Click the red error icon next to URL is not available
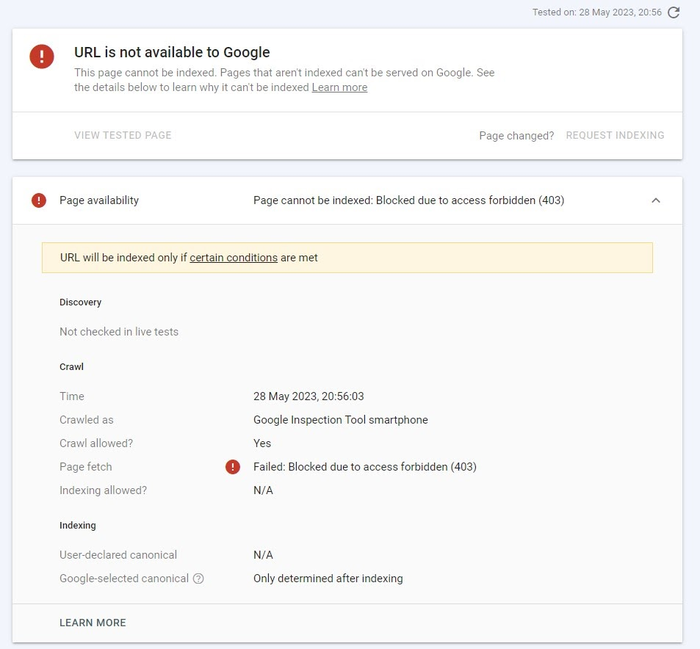This screenshot has height=649, width=700. point(42,56)
